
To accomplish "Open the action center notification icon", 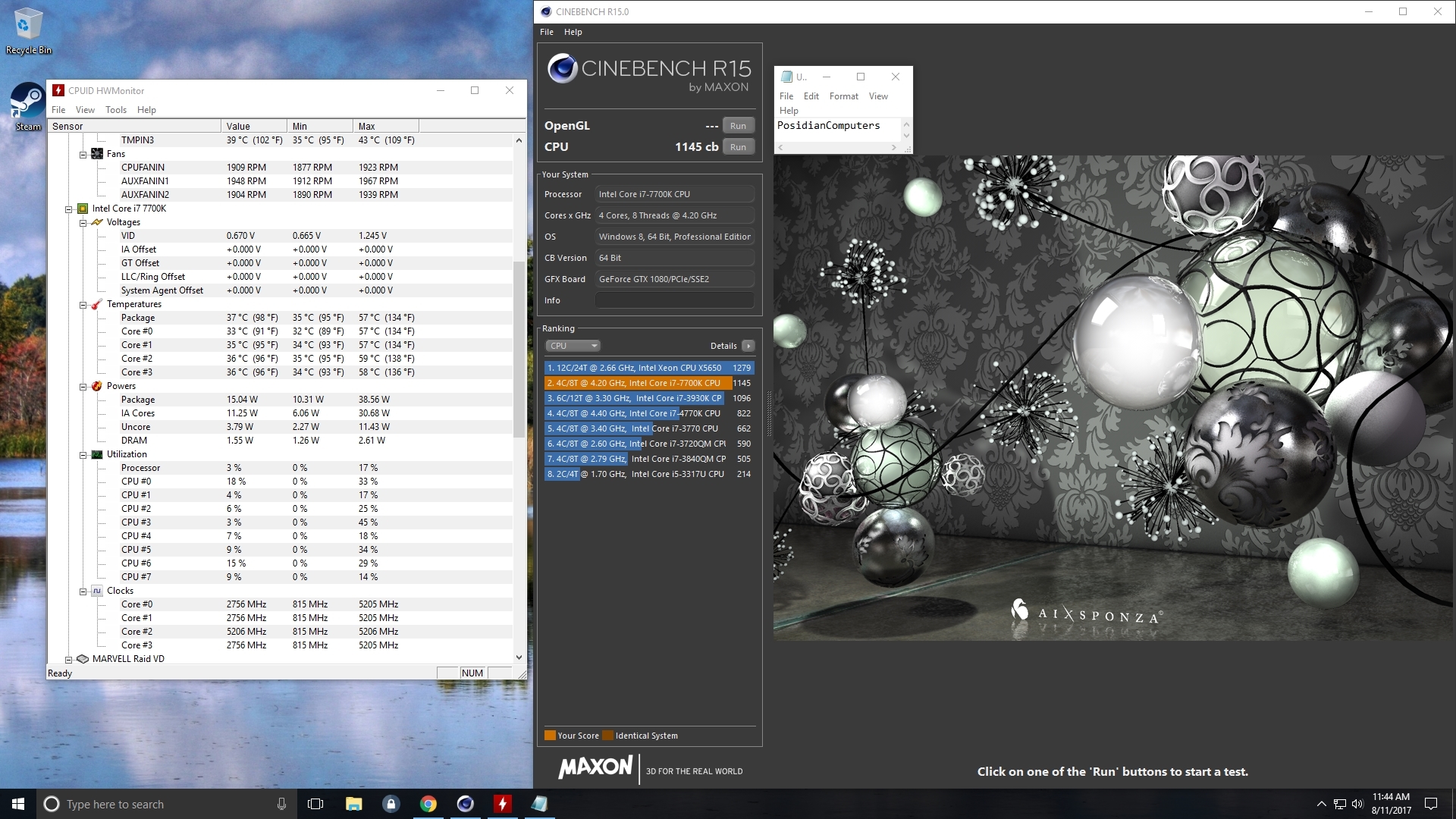I will (x=1431, y=804).
